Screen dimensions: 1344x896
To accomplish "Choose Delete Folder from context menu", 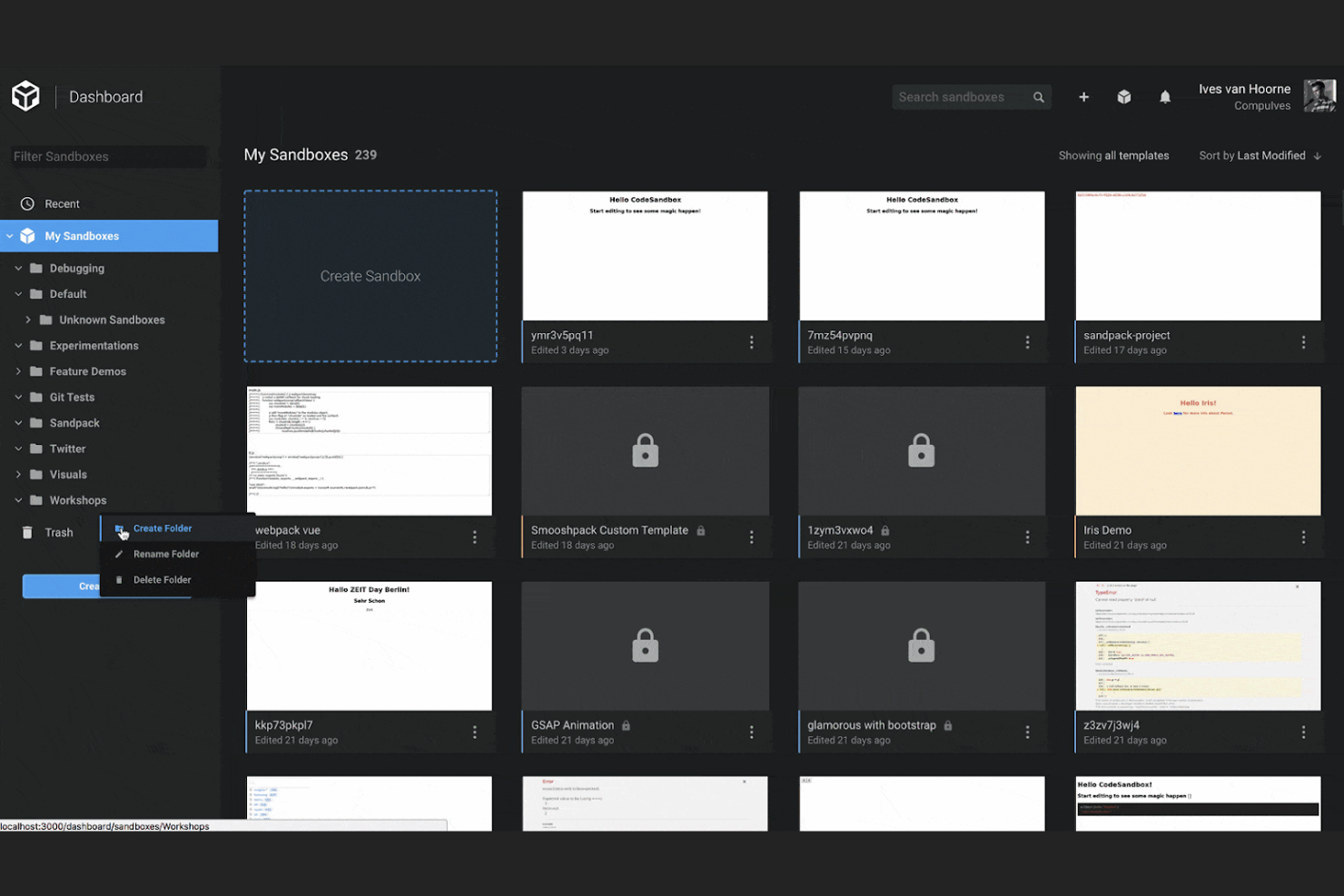I will 177,579.
